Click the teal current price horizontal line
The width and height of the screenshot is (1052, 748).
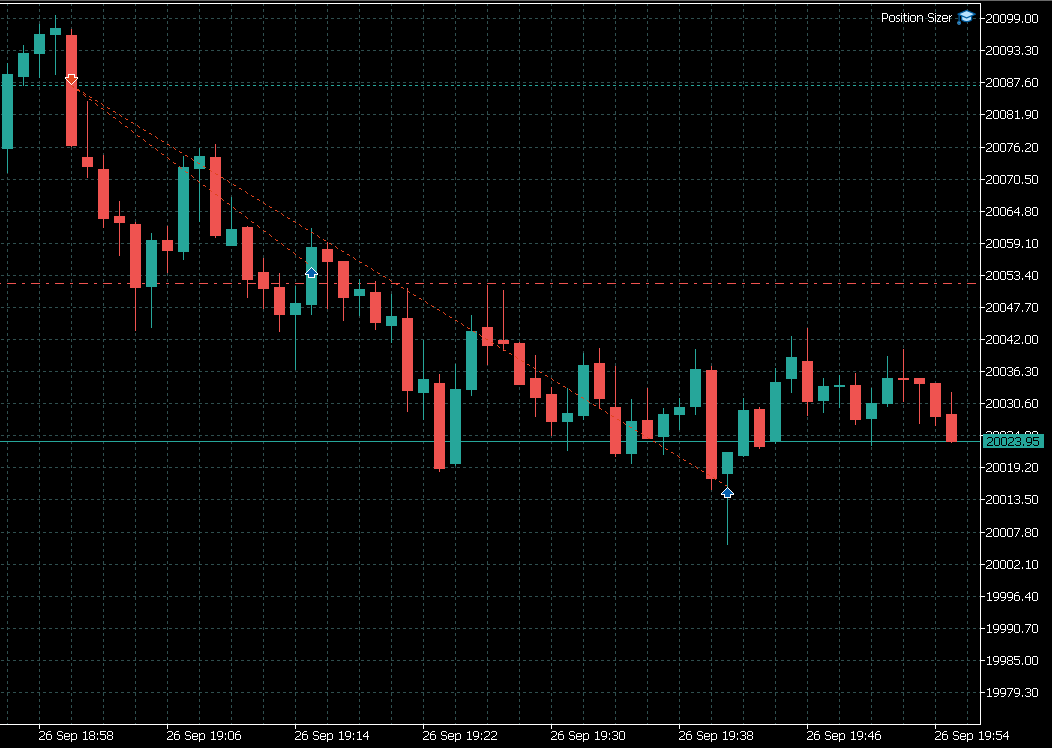[490, 441]
